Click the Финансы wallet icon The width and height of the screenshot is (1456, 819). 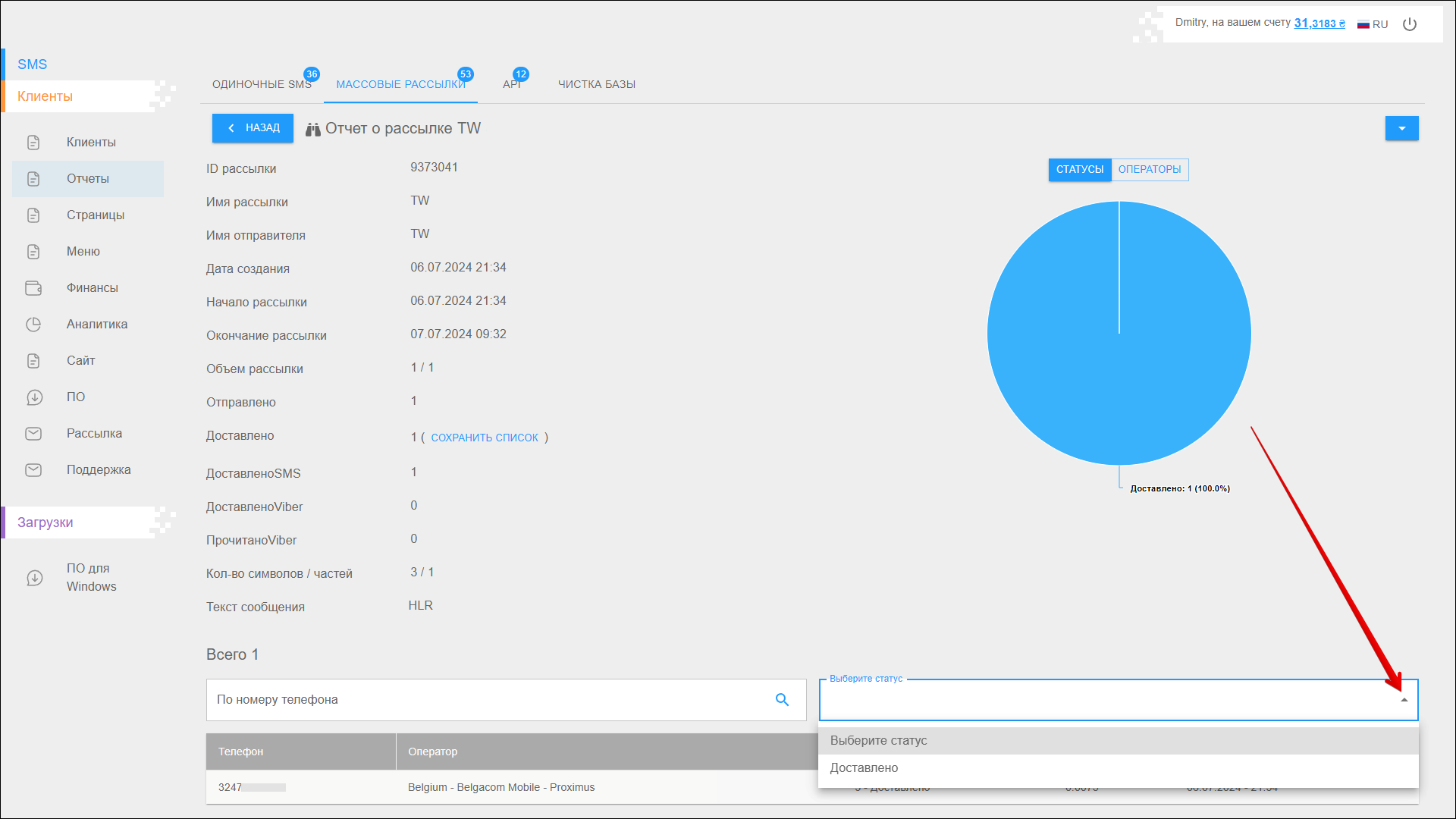point(33,288)
